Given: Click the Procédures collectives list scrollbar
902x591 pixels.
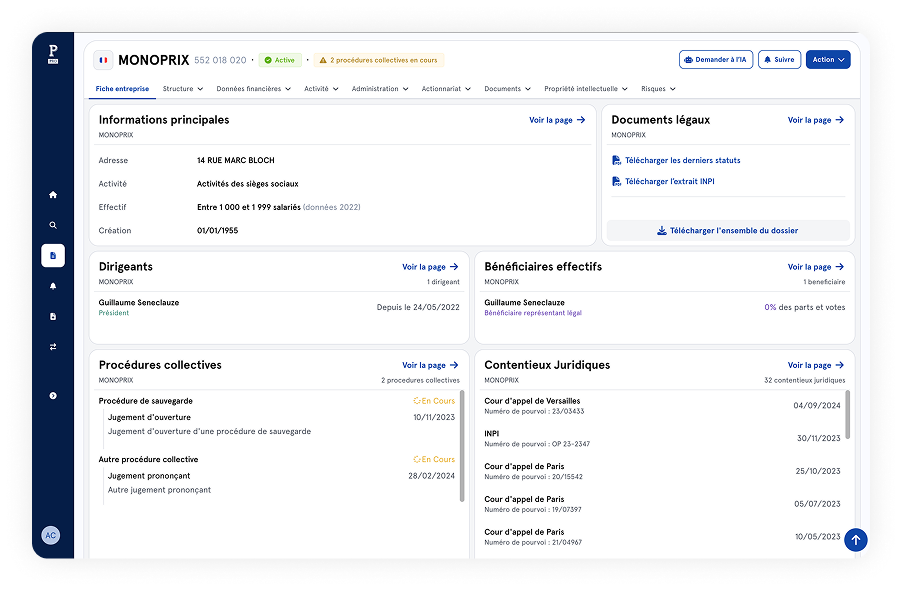Looking at the screenshot, I should pos(462,446).
